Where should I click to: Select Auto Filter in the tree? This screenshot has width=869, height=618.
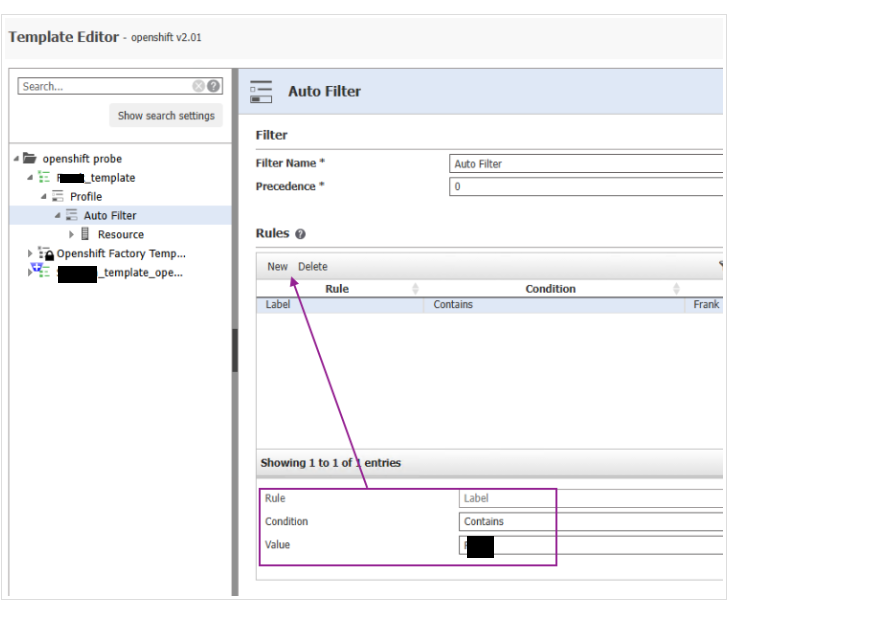tap(110, 216)
